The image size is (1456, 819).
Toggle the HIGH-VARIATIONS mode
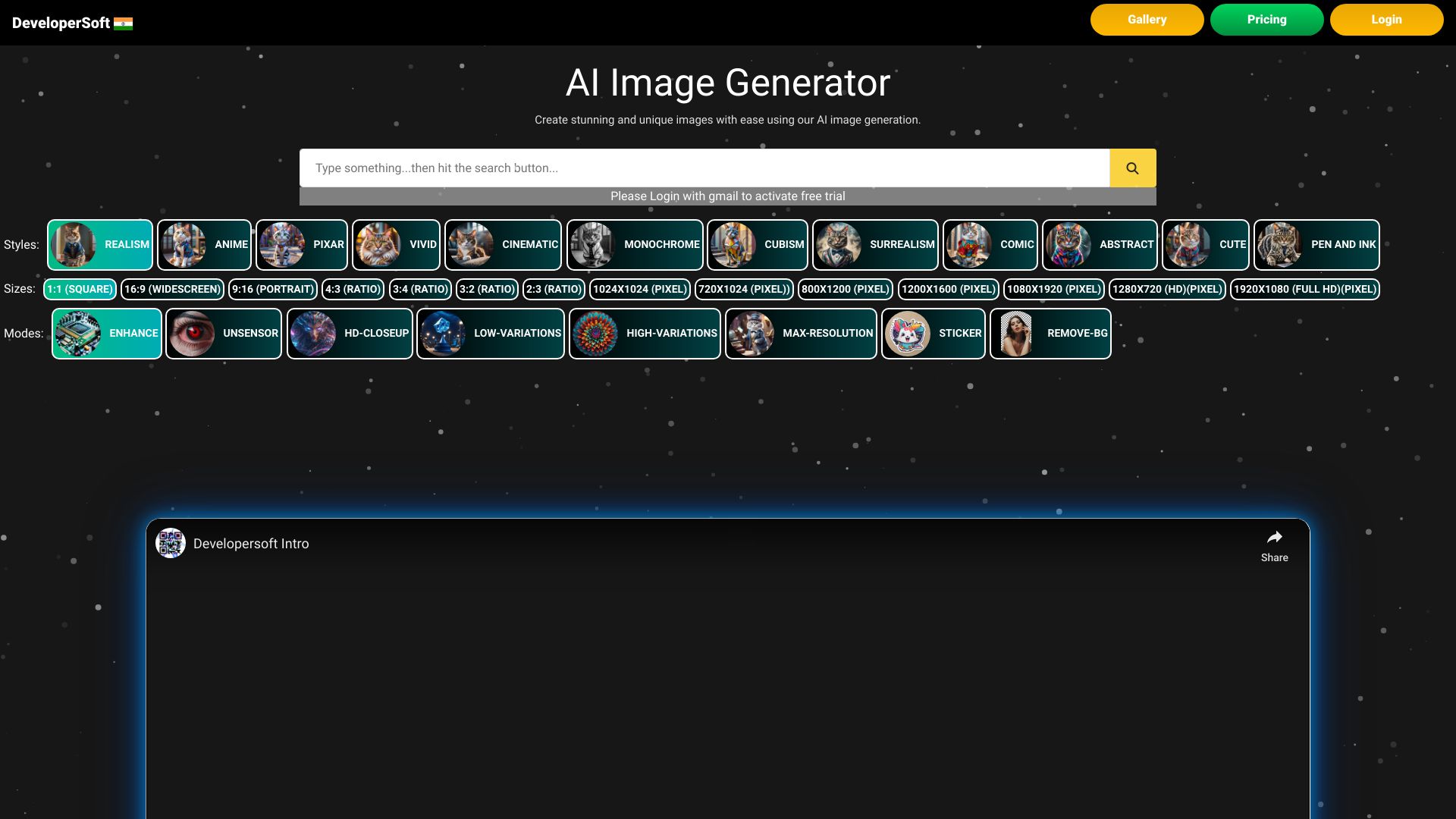tap(643, 333)
